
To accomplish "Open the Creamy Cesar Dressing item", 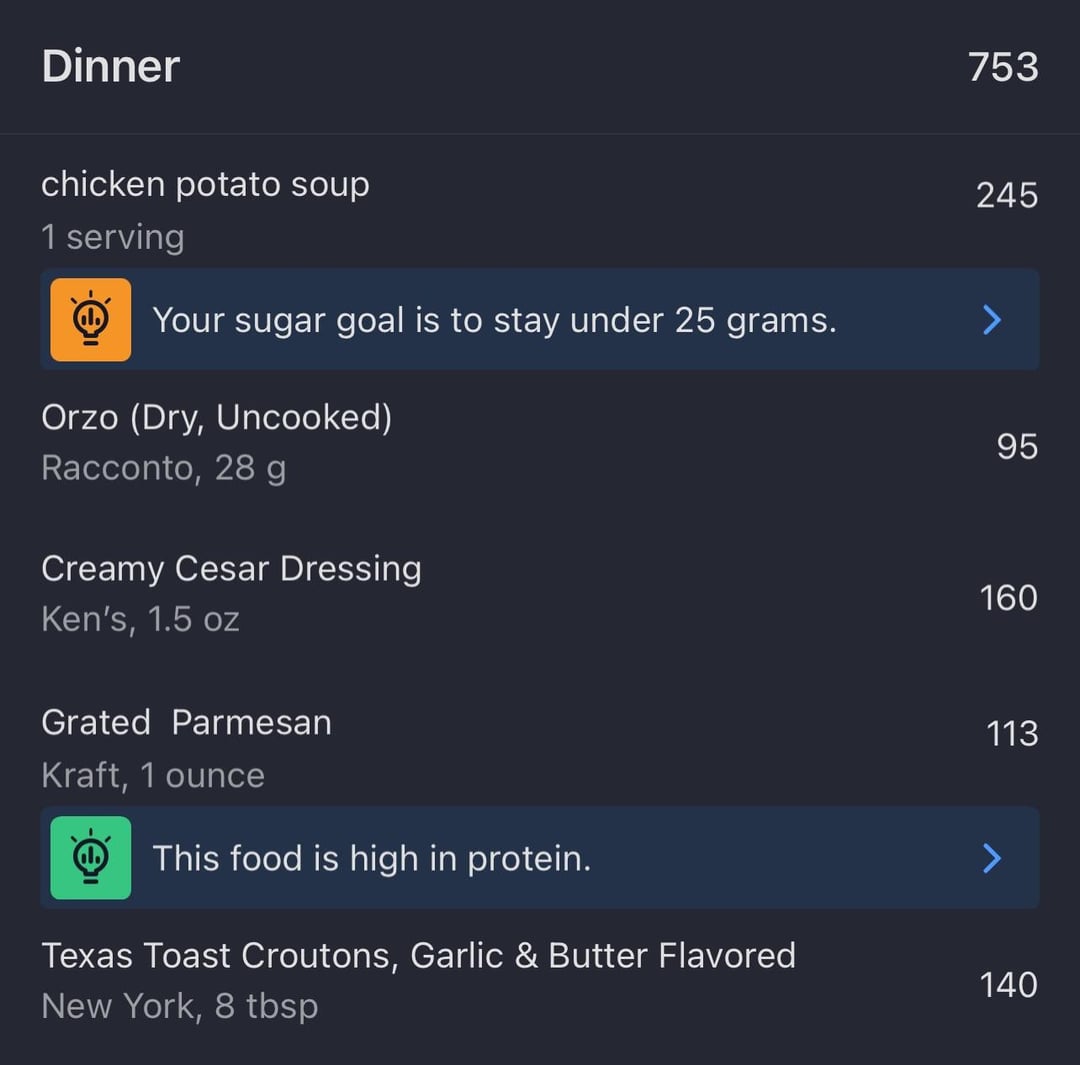I will 540,594.
